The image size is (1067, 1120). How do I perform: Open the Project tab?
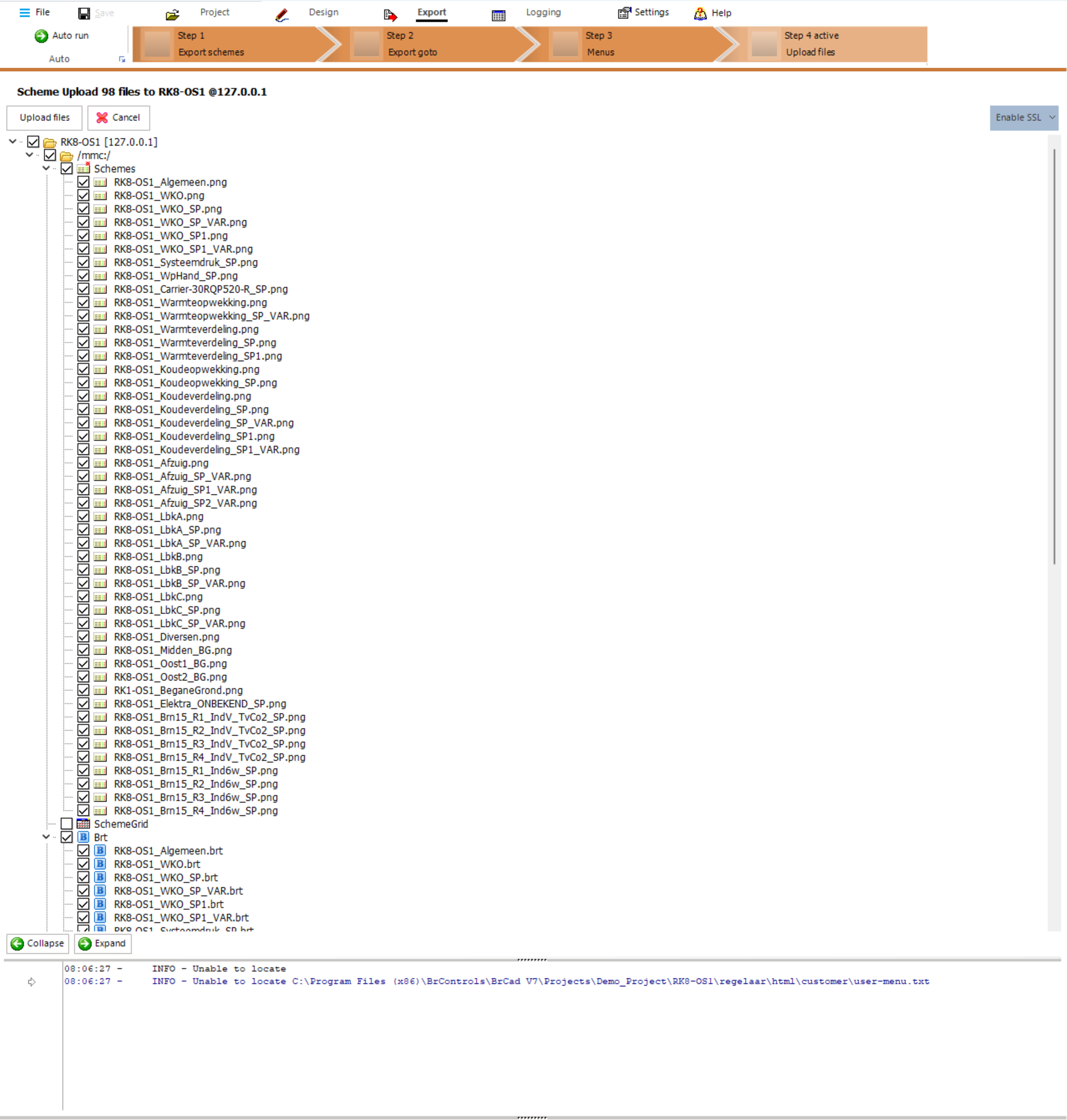[x=214, y=12]
